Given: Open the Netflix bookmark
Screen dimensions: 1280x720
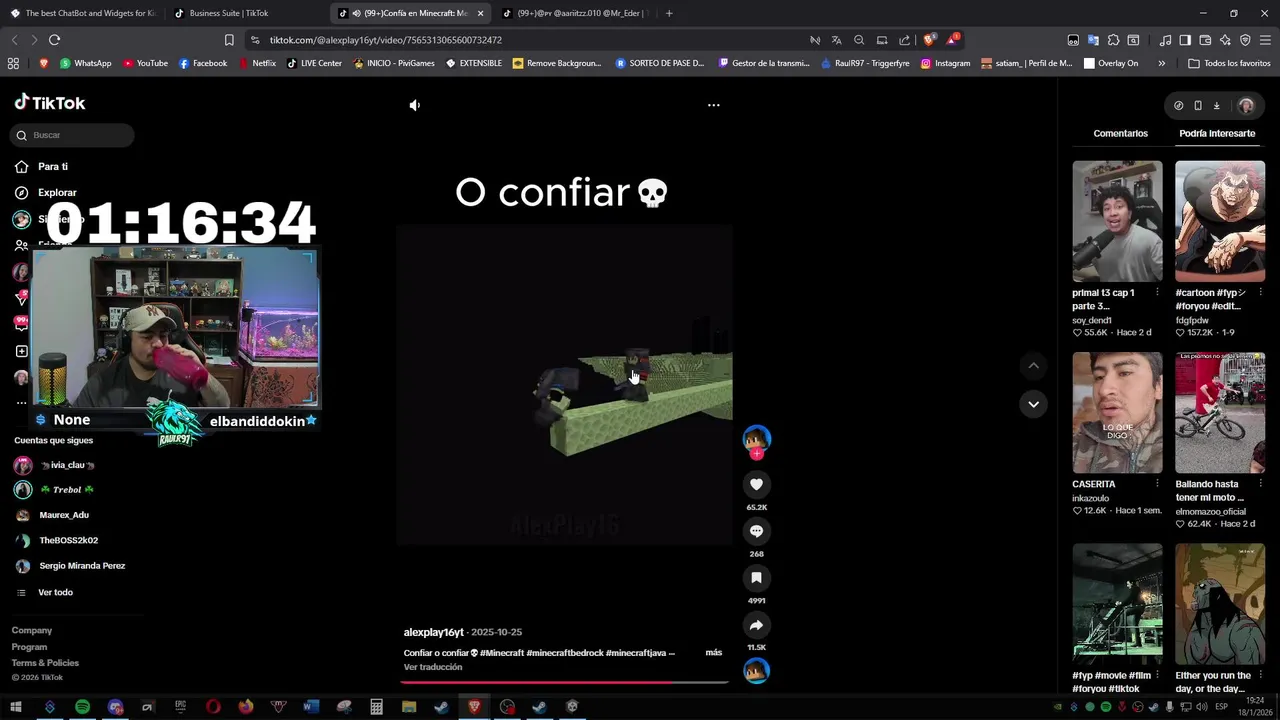Looking at the screenshot, I should pyautogui.click(x=258, y=63).
